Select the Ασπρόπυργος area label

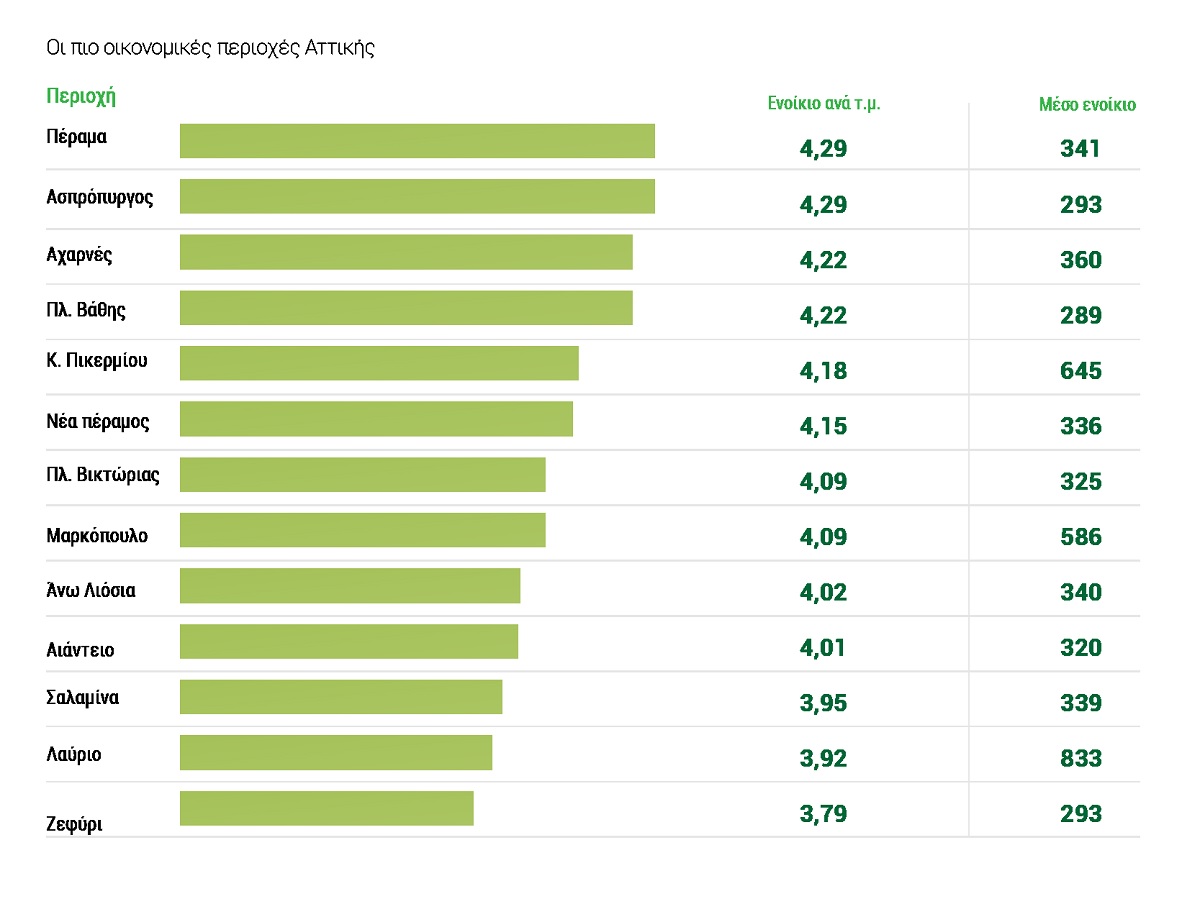point(100,197)
